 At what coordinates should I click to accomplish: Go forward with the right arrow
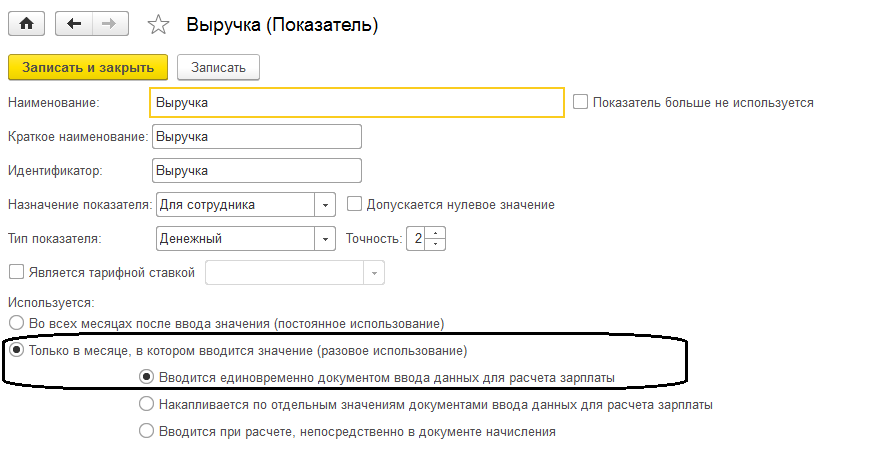(111, 24)
